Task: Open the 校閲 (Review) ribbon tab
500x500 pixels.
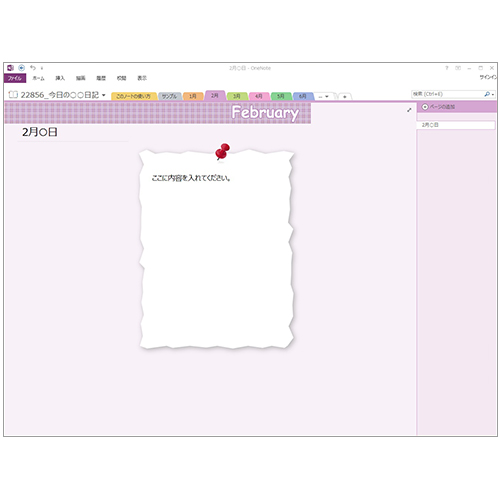Action: [x=121, y=78]
